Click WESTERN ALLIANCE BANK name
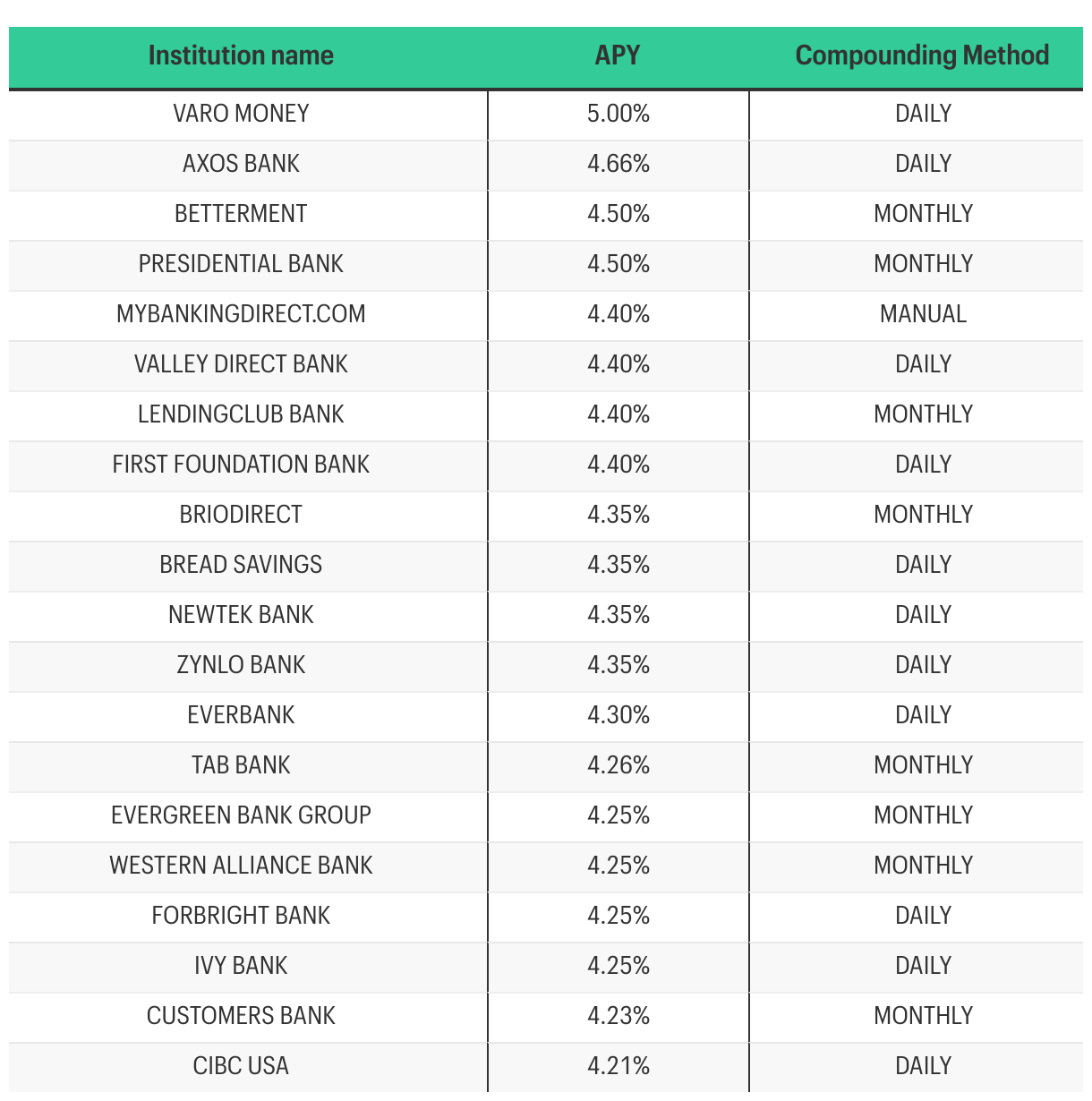 241,866
